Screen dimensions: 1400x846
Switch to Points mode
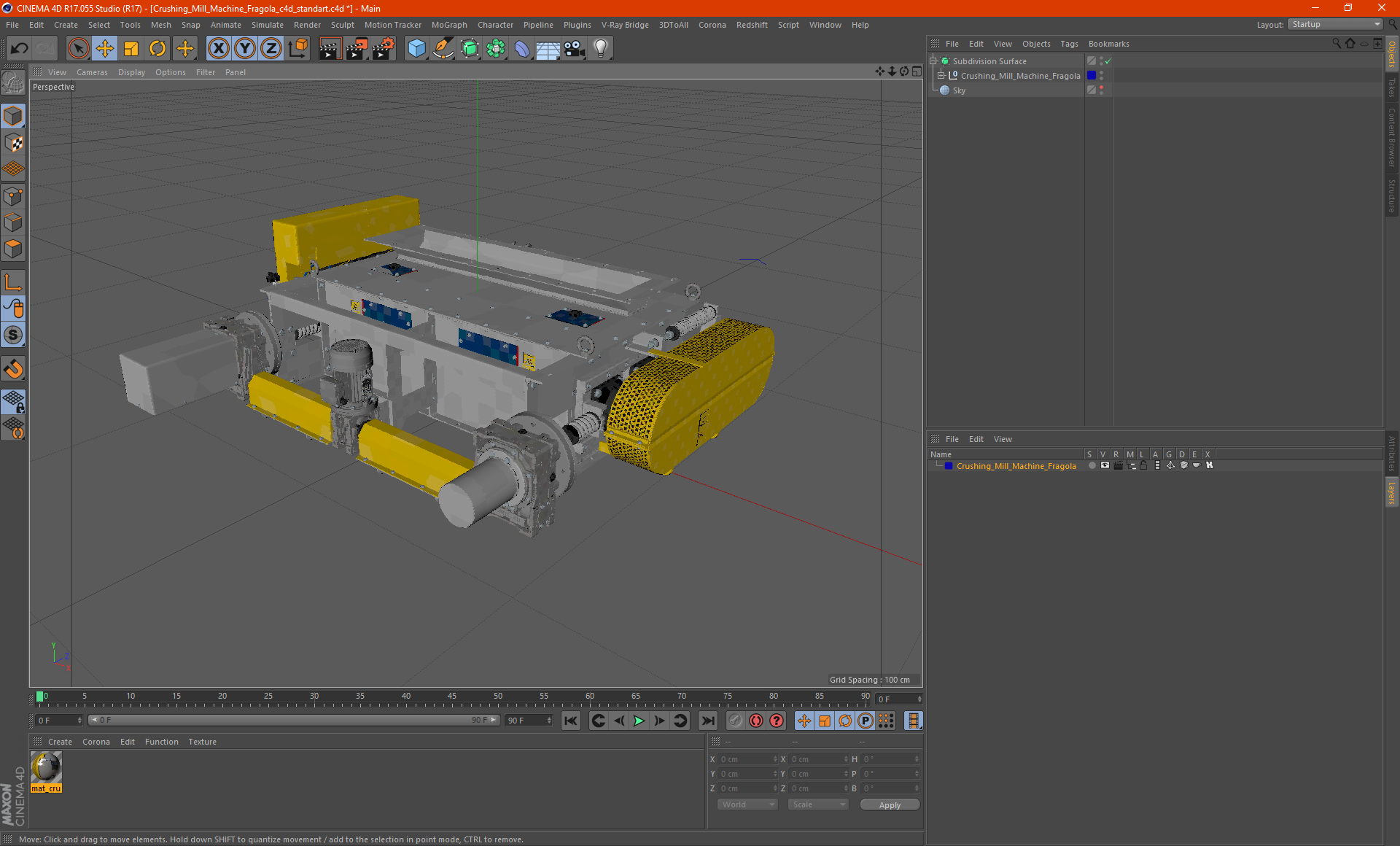tap(14, 196)
